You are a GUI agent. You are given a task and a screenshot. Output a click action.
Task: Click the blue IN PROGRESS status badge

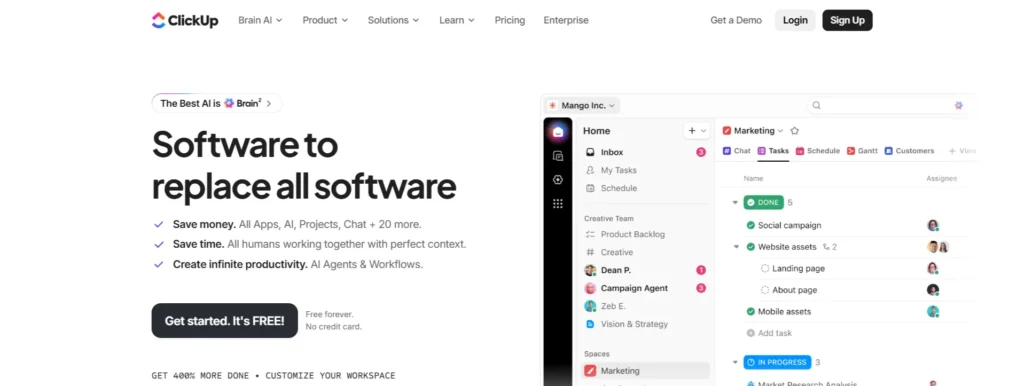point(777,362)
